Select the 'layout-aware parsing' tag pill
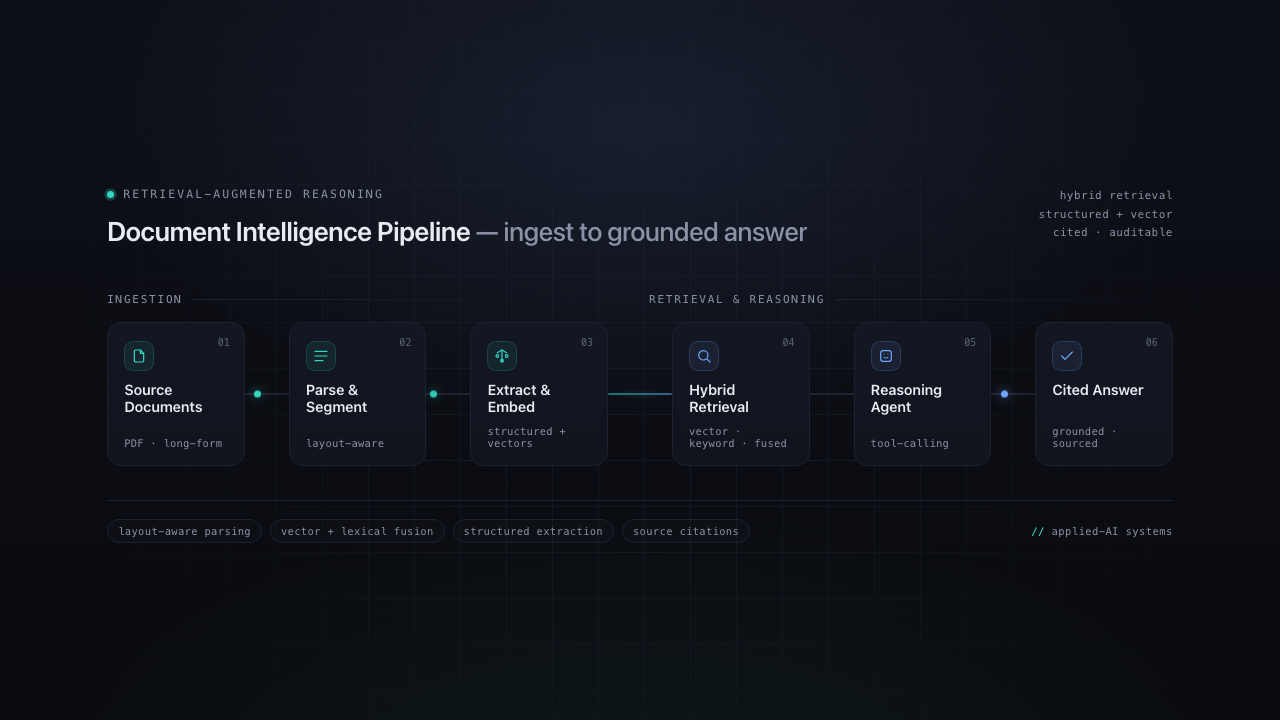Screen dimensions: 1280x720 (185, 531)
